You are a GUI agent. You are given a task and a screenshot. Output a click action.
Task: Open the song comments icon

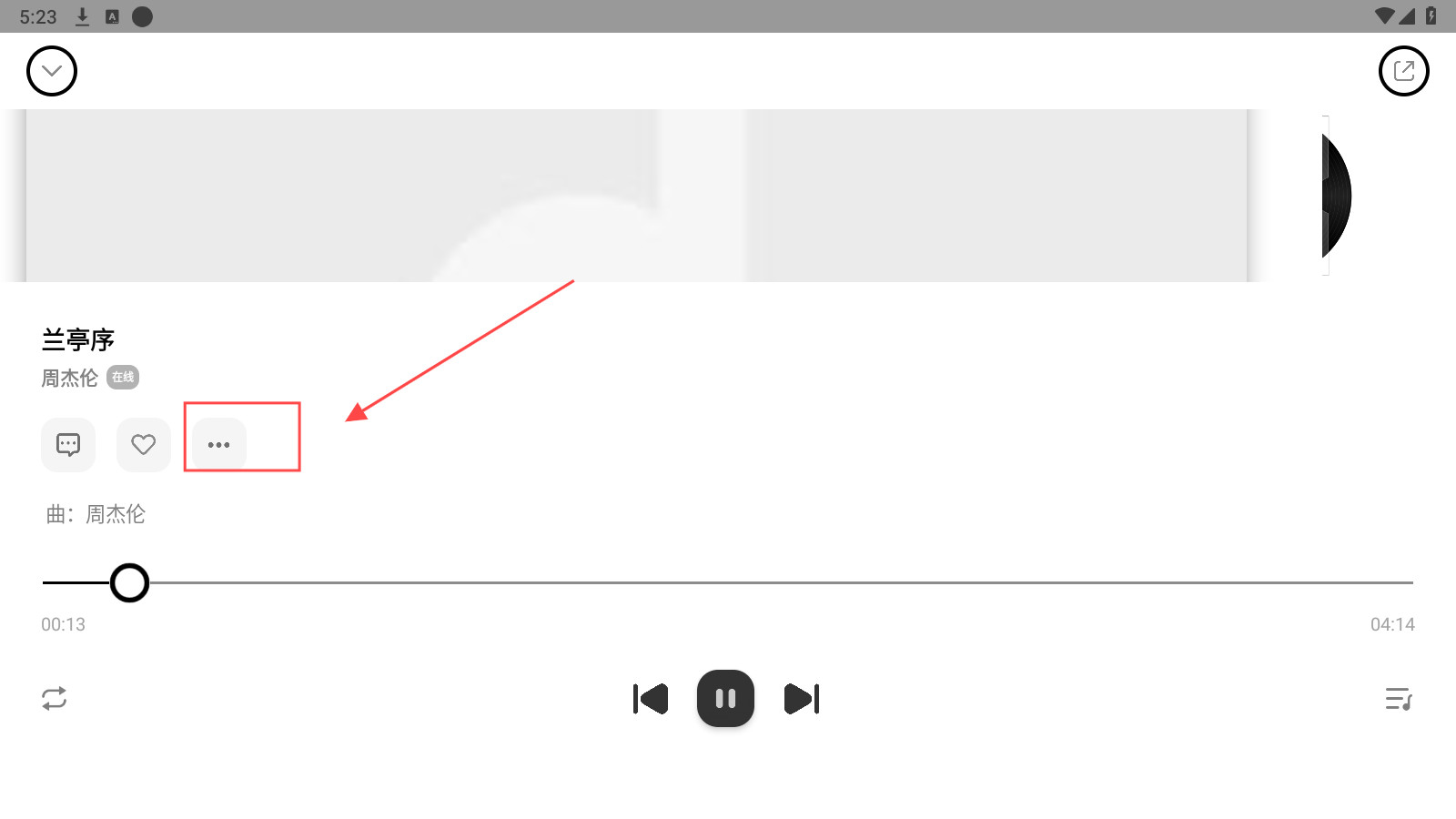pyautogui.click(x=68, y=445)
